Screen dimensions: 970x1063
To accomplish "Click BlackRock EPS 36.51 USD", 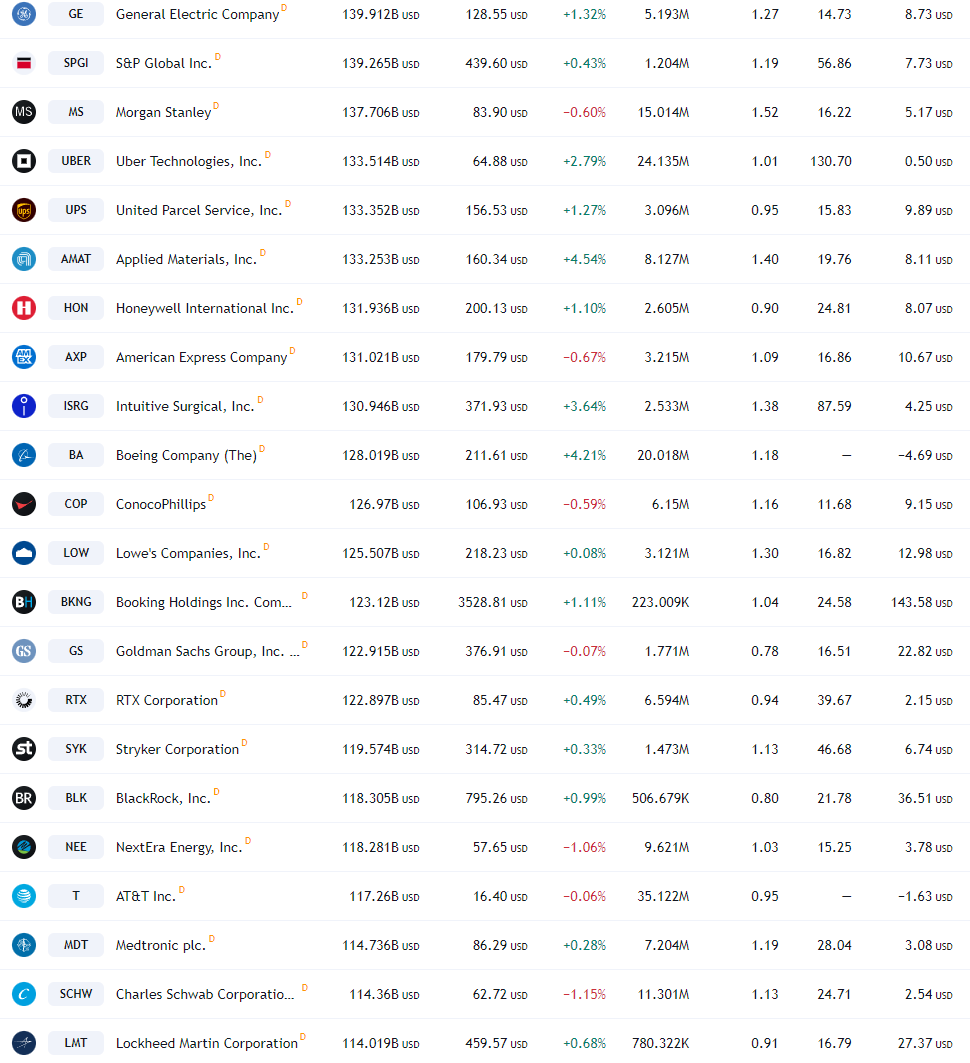I will pyautogui.click(x=925, y=799).
